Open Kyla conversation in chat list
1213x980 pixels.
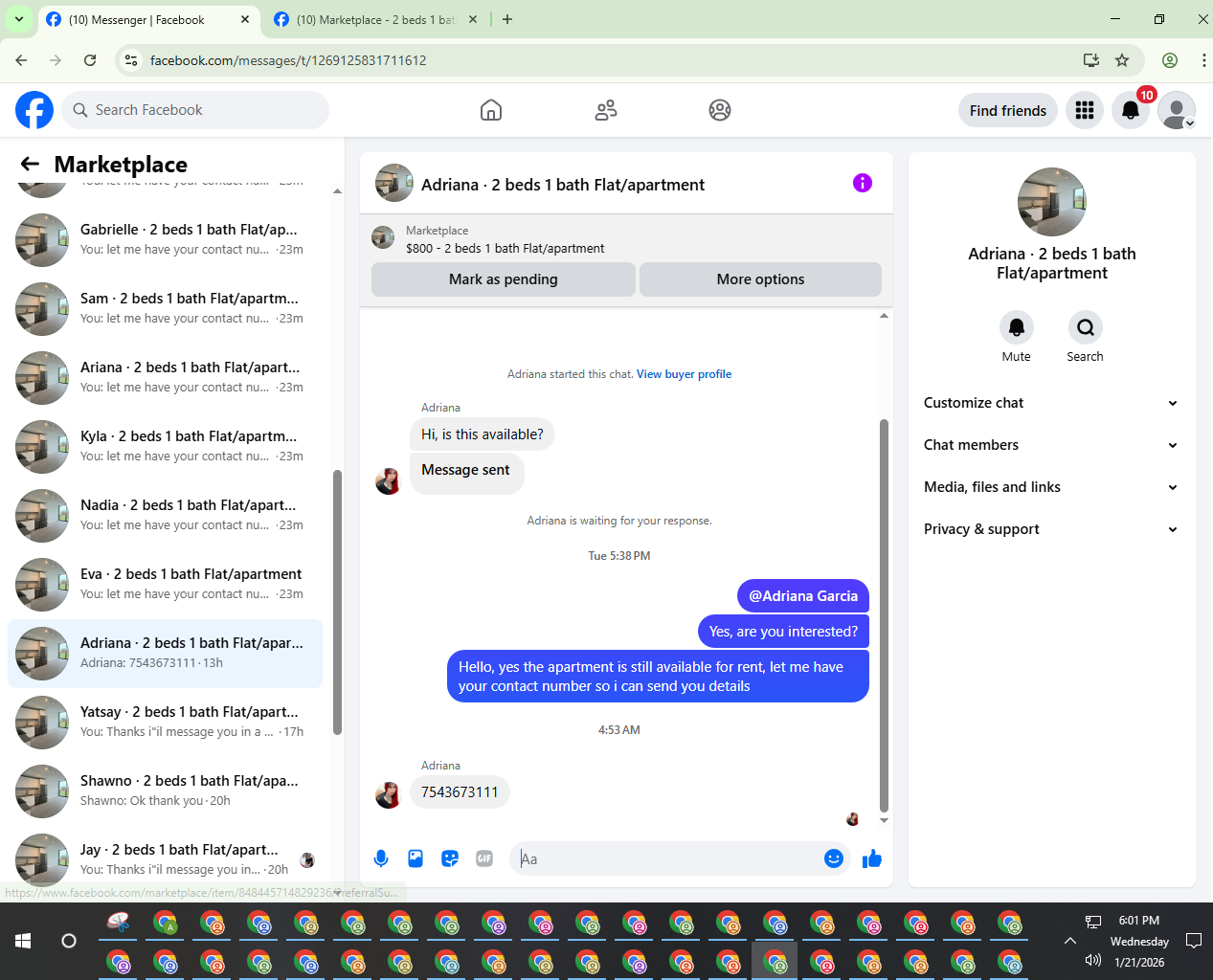point(165,447)
